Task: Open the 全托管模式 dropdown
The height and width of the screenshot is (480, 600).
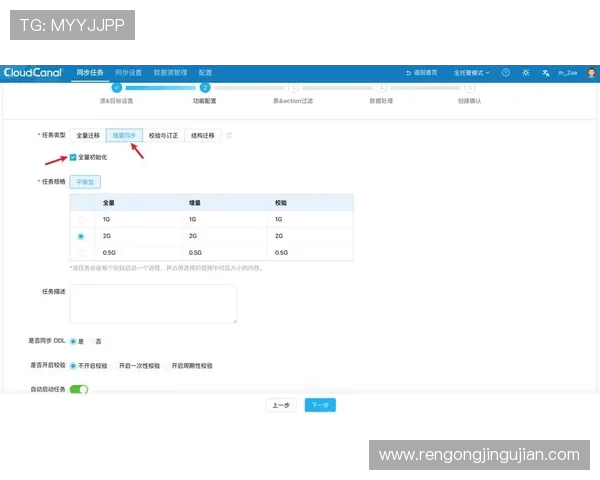Action: [x=472, y=73]
